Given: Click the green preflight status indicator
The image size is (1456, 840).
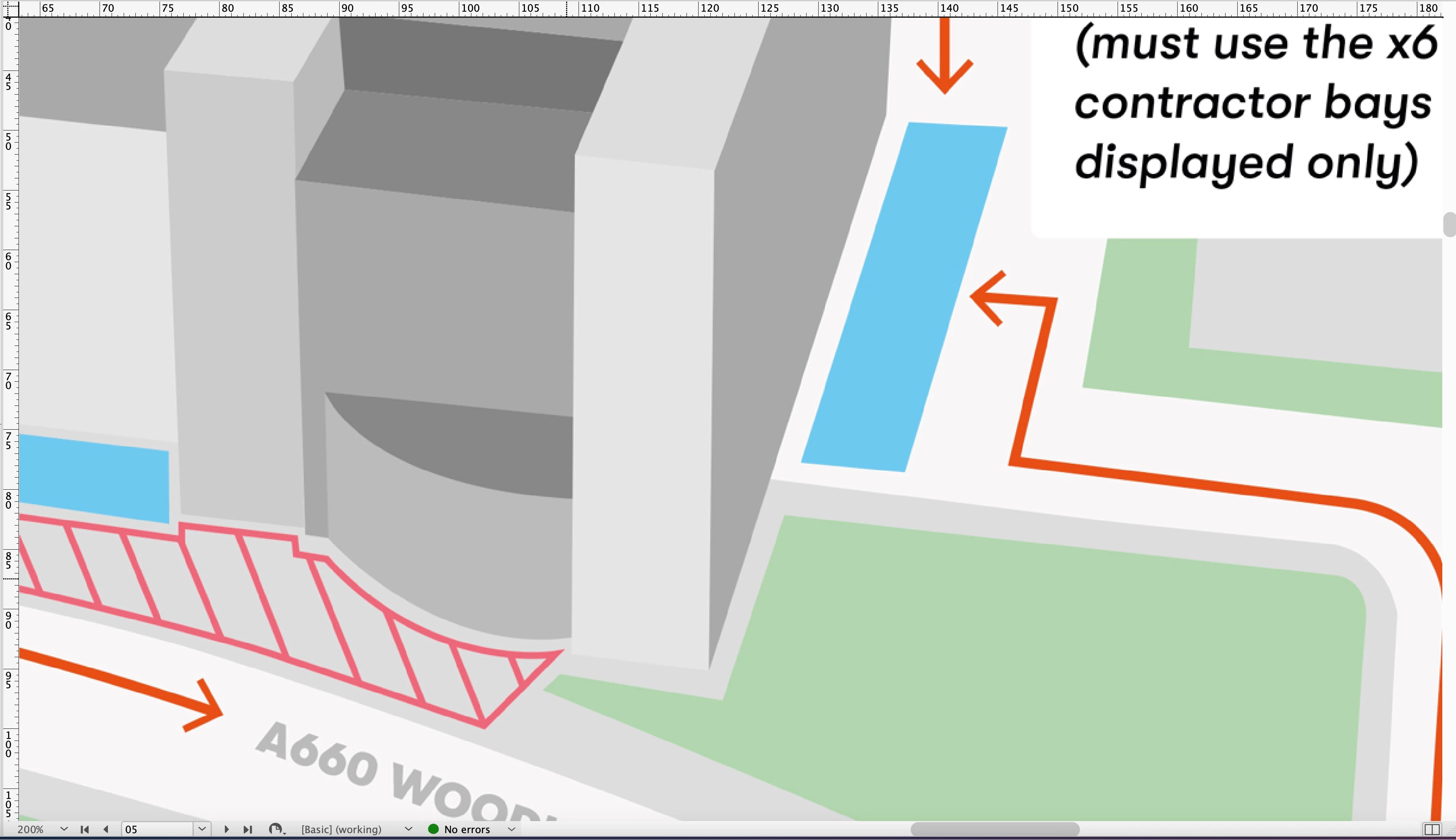Looking at the screenshot, I should tap(433, 829).
